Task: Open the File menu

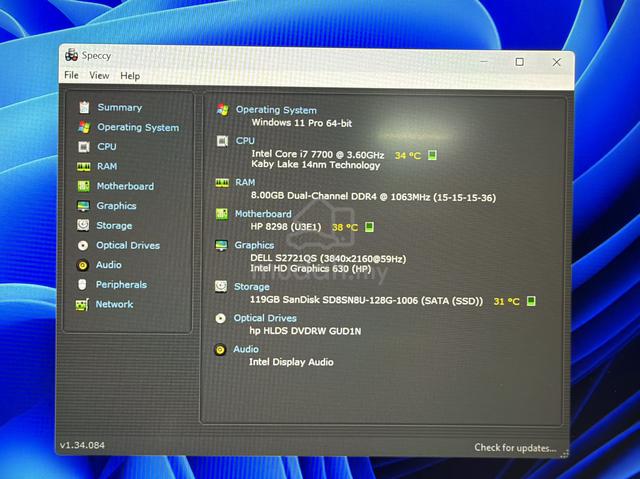Action: (x=71, y=75)
